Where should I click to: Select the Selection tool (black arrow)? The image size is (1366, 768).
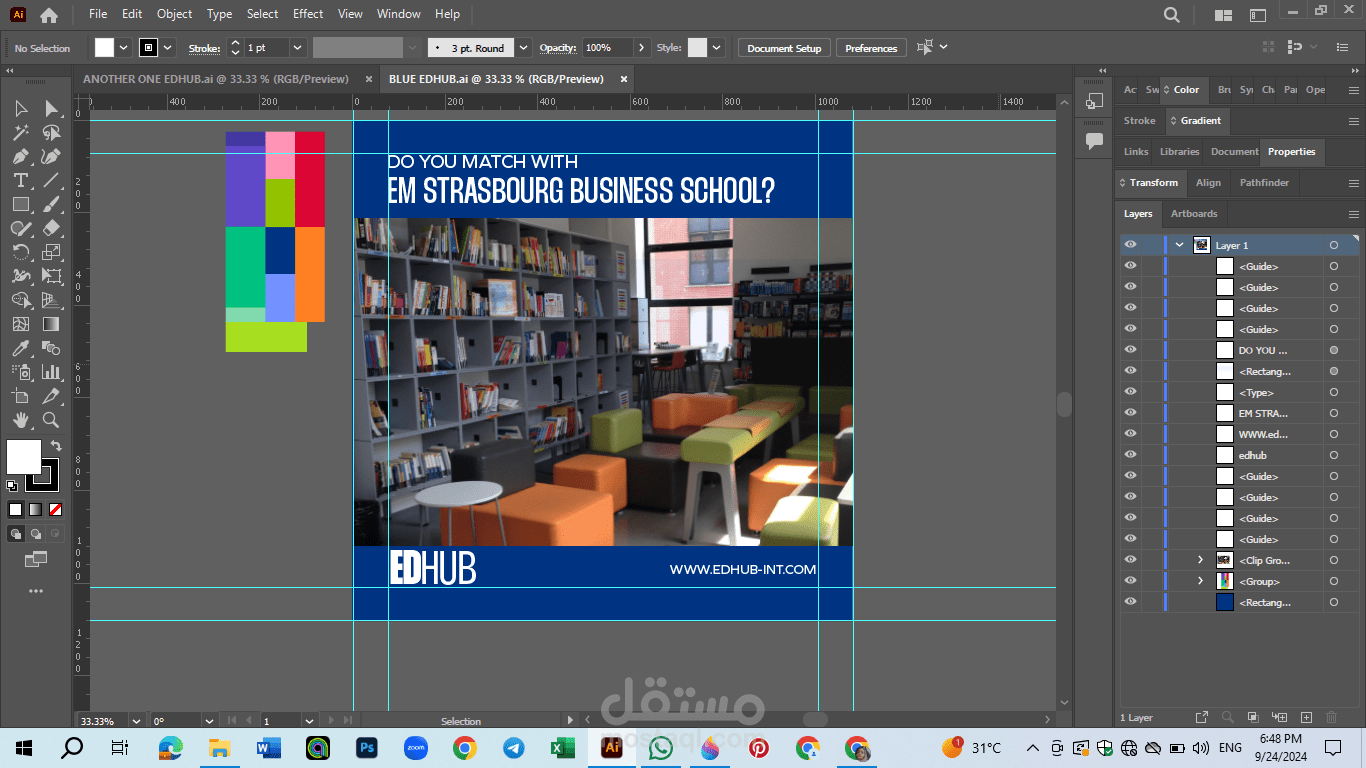point(21,108)
